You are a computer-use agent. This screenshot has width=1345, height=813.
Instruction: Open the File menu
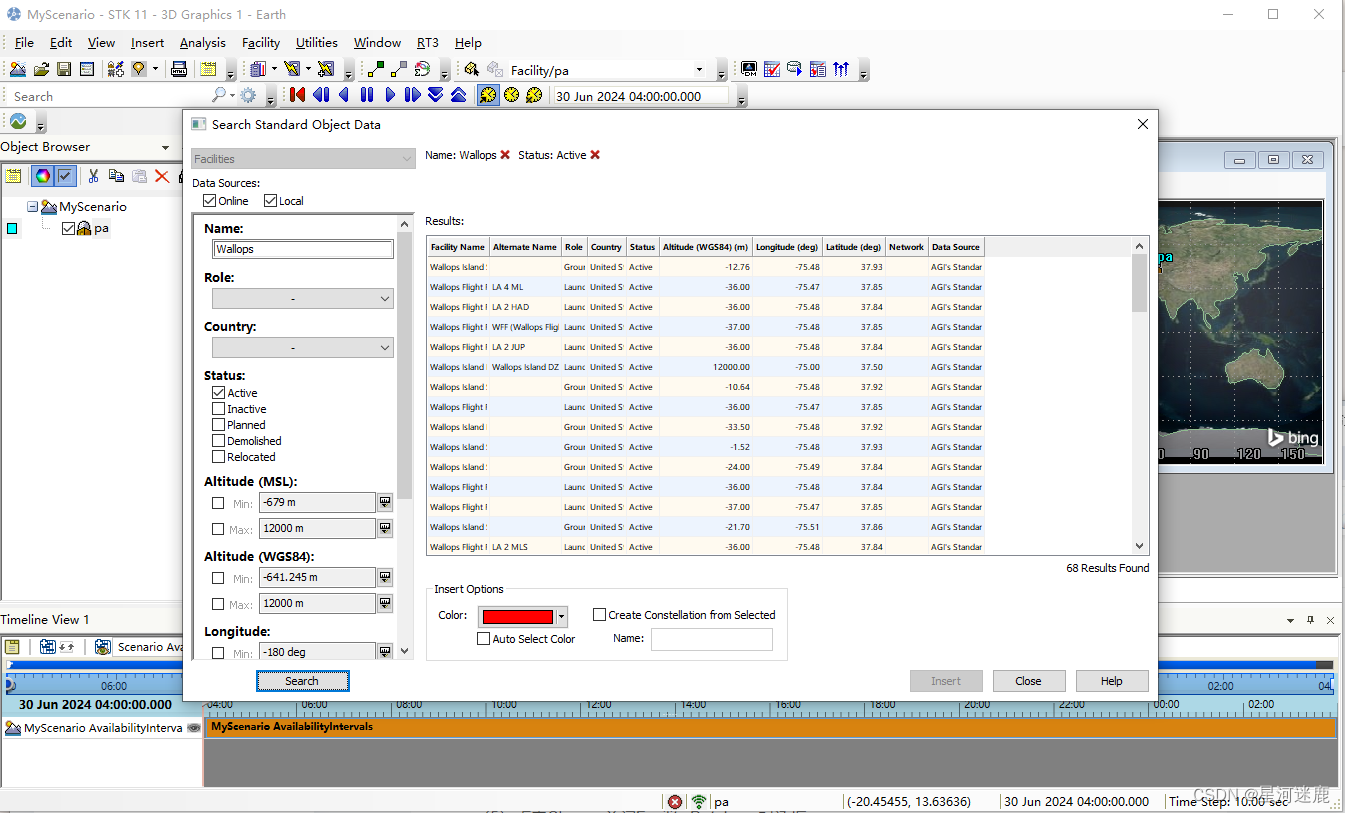click(x=24, y=43)
